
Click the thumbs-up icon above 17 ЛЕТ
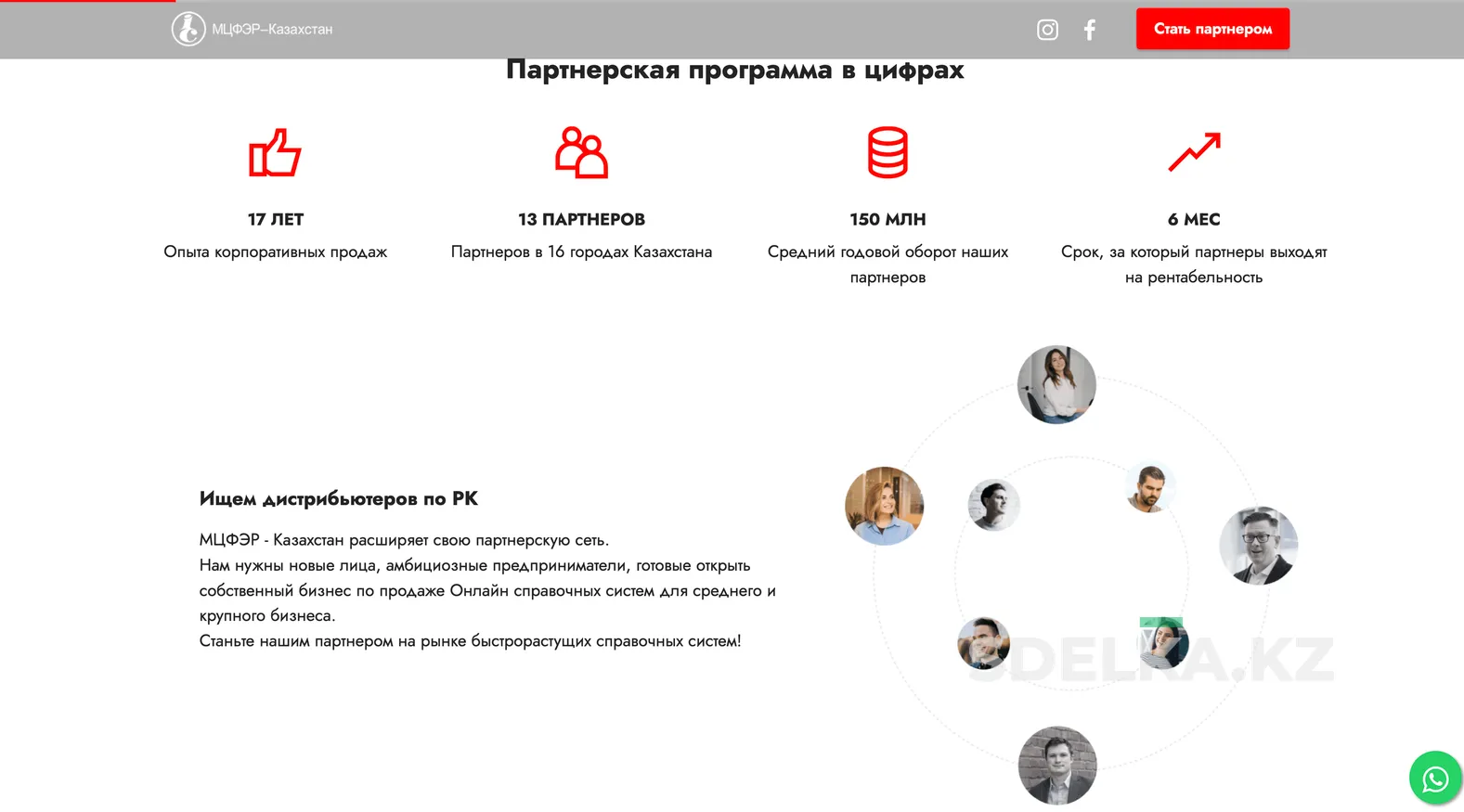point(275,152)
